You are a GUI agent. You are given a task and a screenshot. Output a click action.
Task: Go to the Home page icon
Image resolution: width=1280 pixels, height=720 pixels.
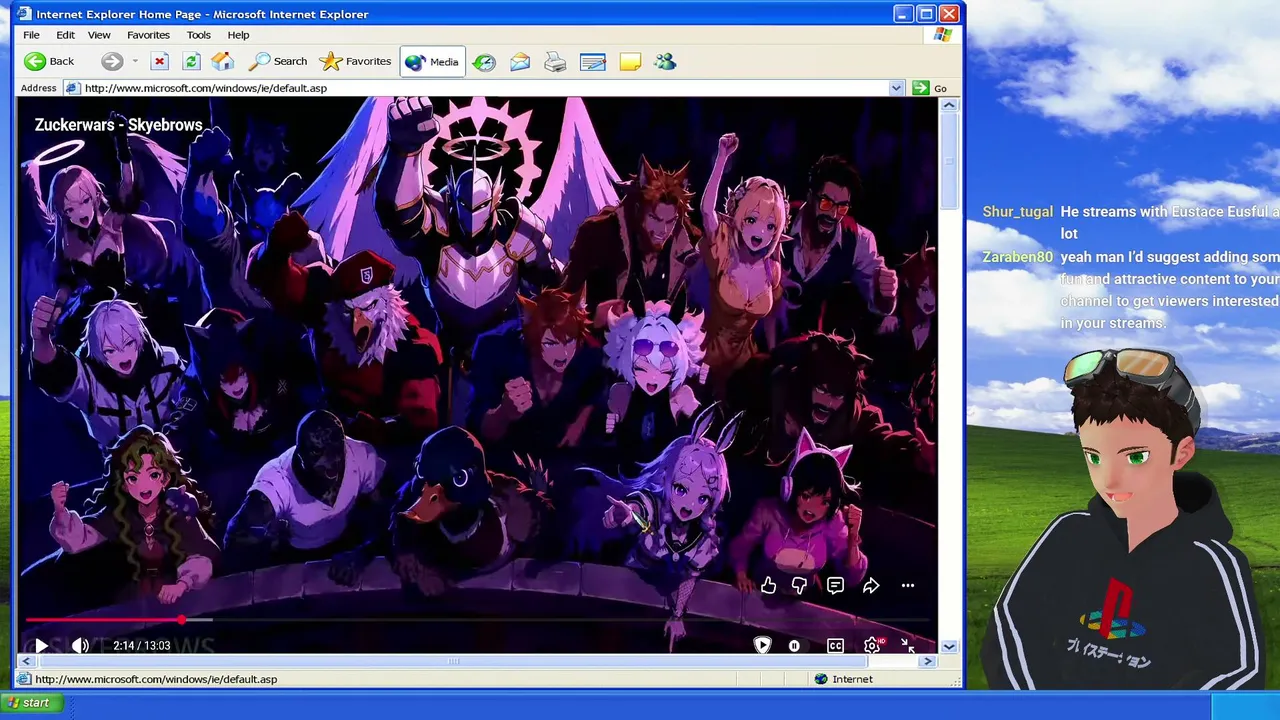coord(222,61)
